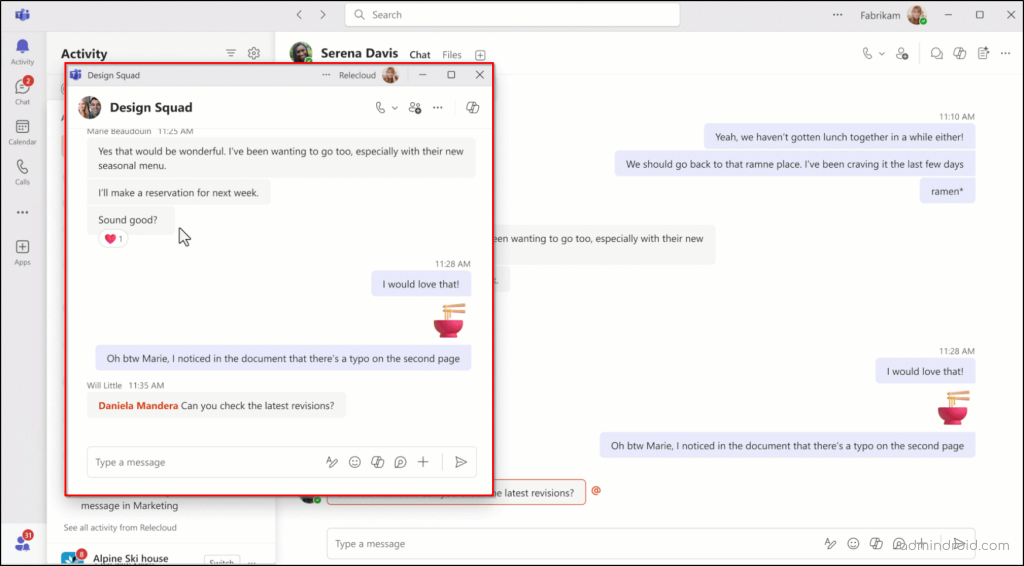The width and height of the screenshot is (1024, 566).
Task: Open emoji picker in Design Squad compose box
Action: point(355,462)
